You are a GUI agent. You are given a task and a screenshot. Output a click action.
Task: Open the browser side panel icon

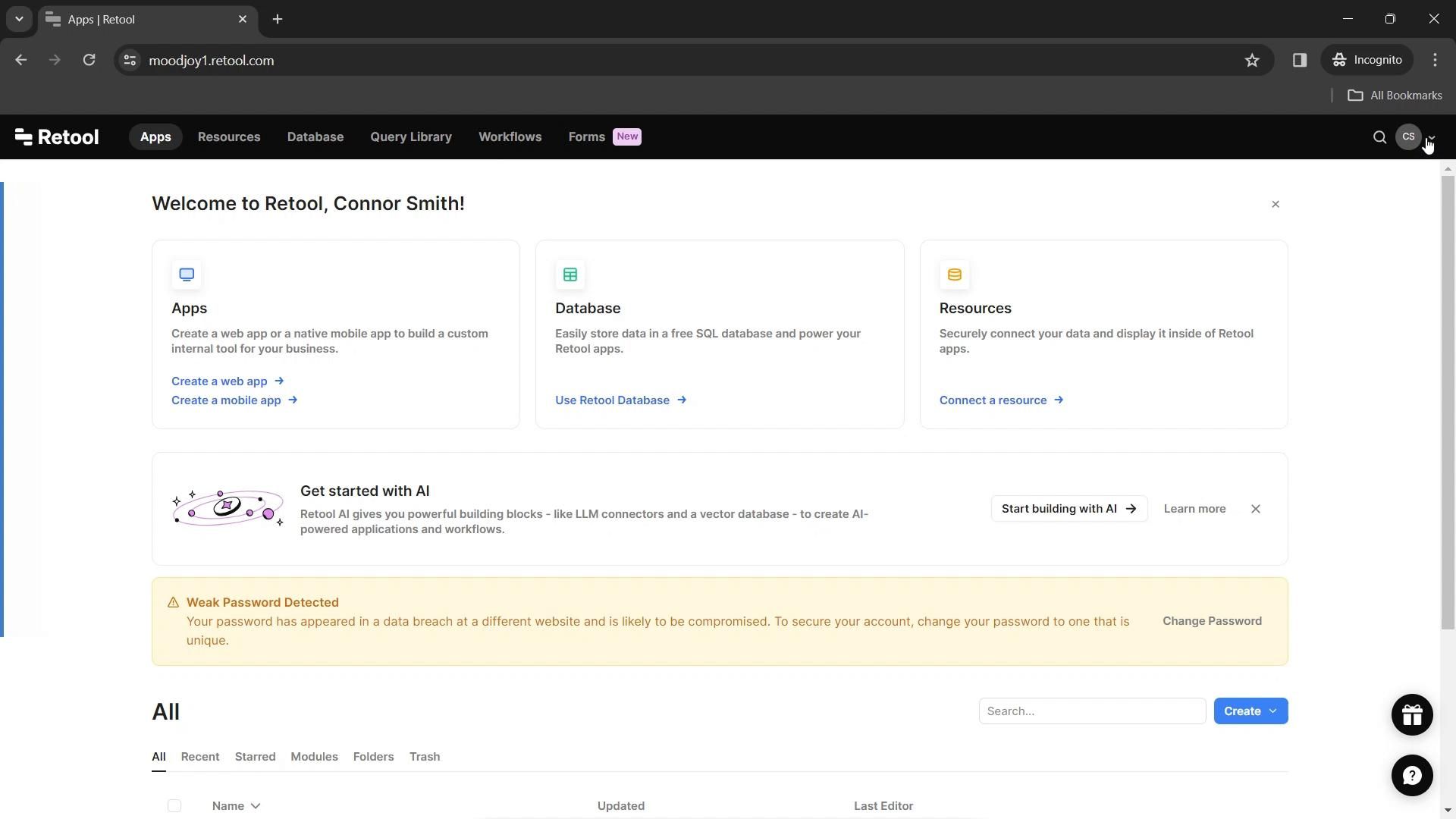point(1300,61)
